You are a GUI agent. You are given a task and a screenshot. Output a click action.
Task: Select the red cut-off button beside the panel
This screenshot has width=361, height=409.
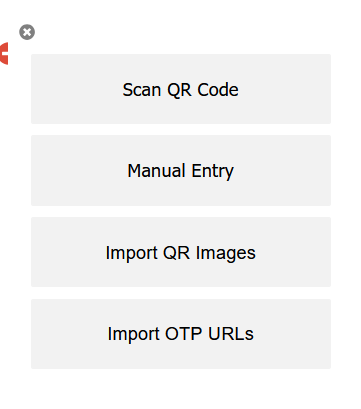pos(4,53)
